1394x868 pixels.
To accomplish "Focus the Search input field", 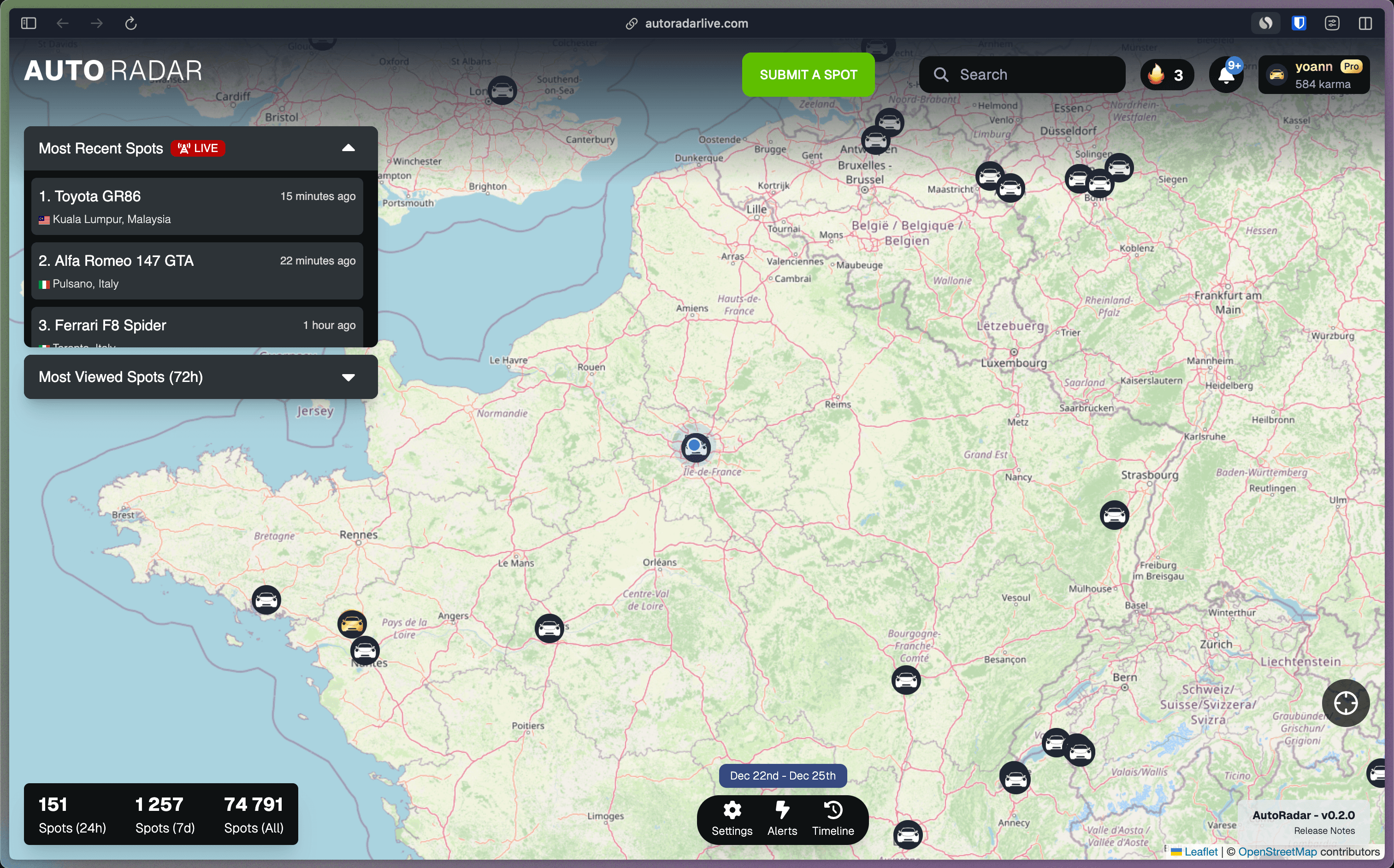I will (1022, 75).
